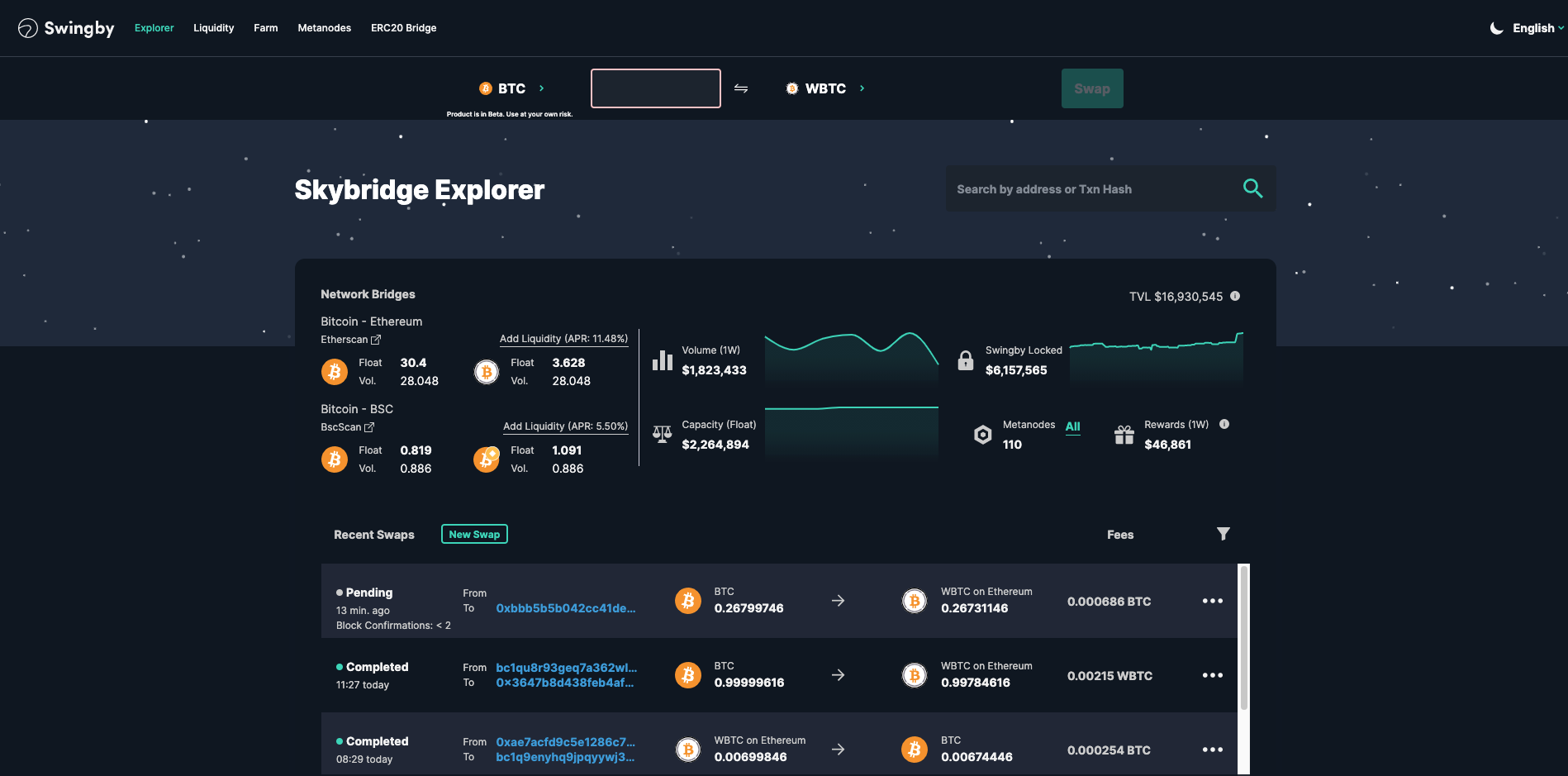Open the English language dropdown

tap(1537, 28)
